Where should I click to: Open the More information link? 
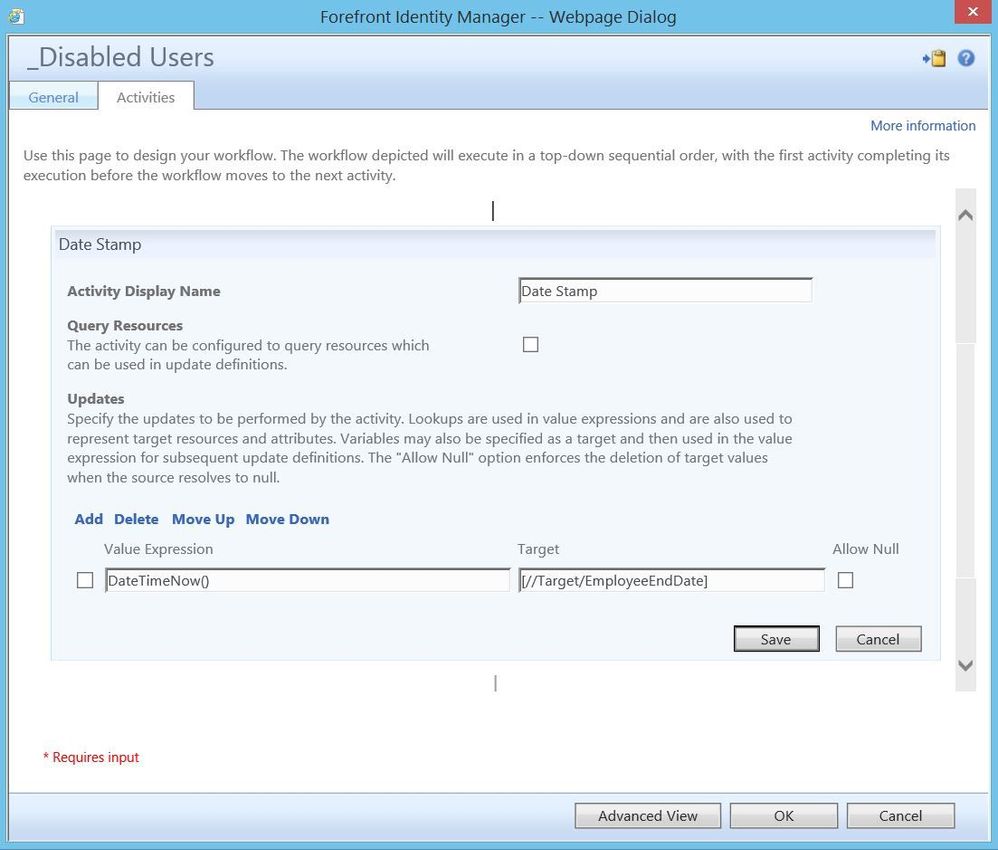(923, 125)
